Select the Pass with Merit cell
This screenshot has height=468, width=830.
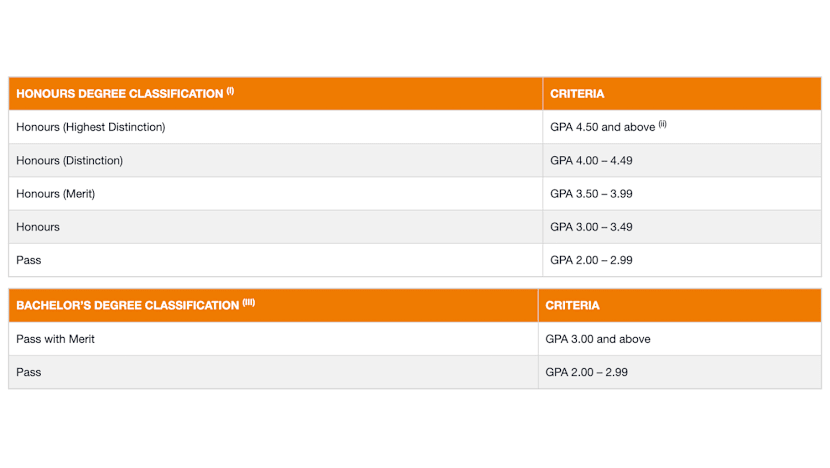(x=56, y=339)
